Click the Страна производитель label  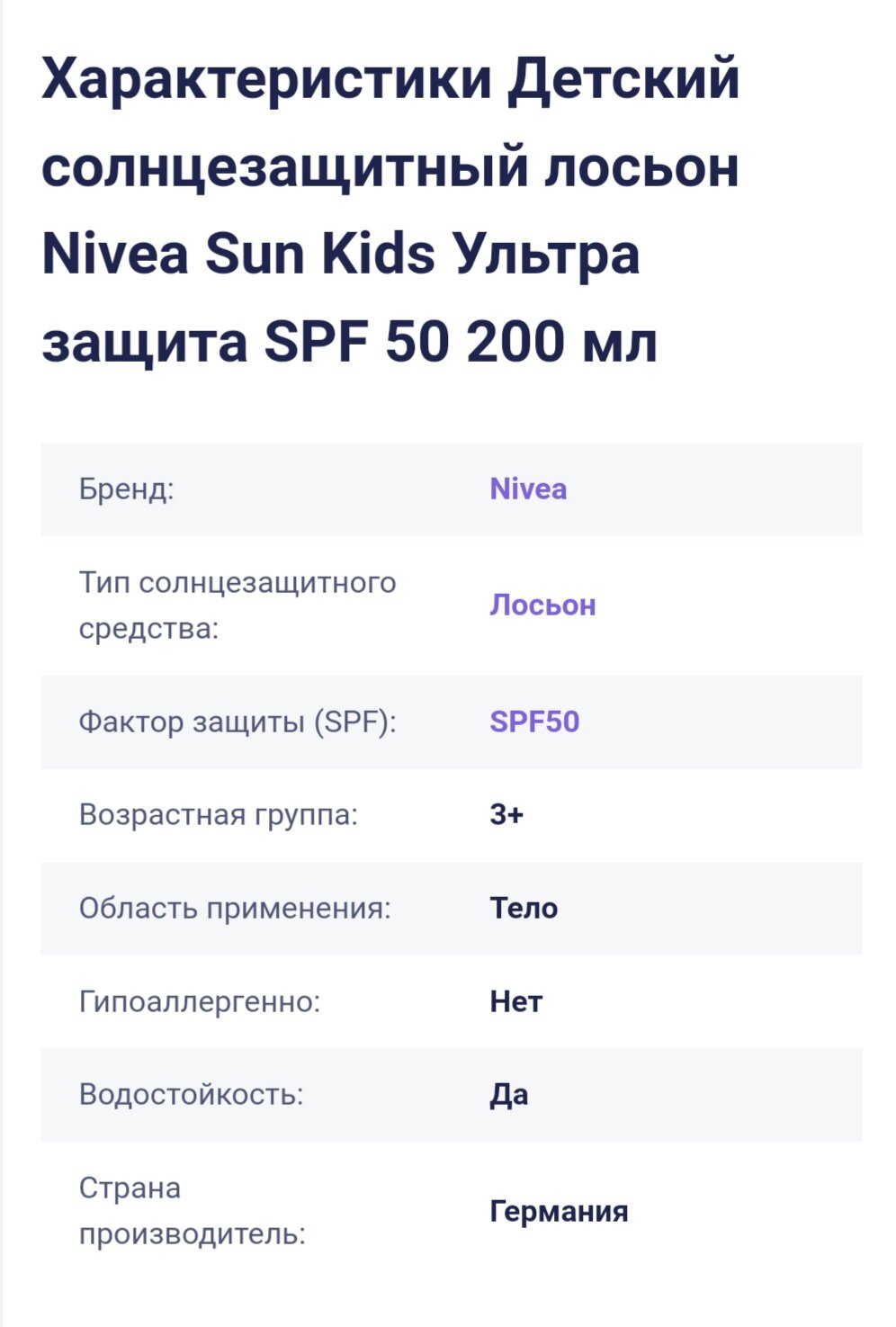192,1211
